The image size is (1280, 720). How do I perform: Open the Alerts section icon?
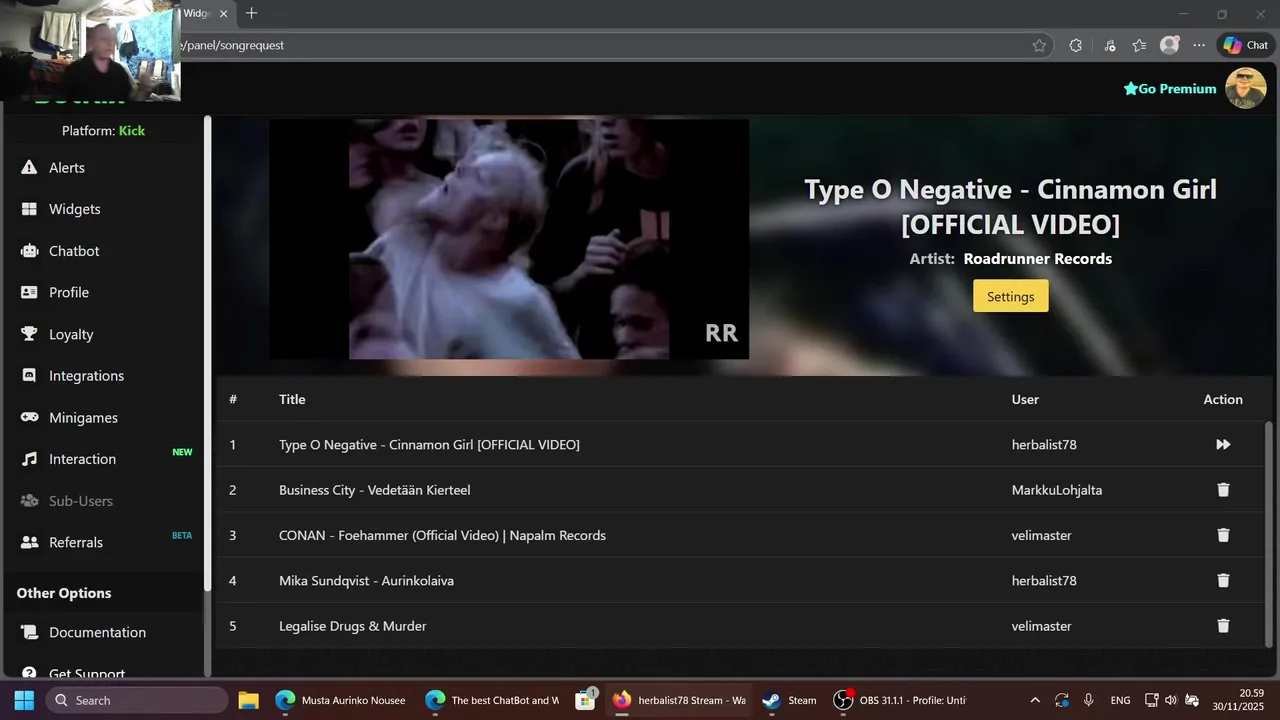29,168
